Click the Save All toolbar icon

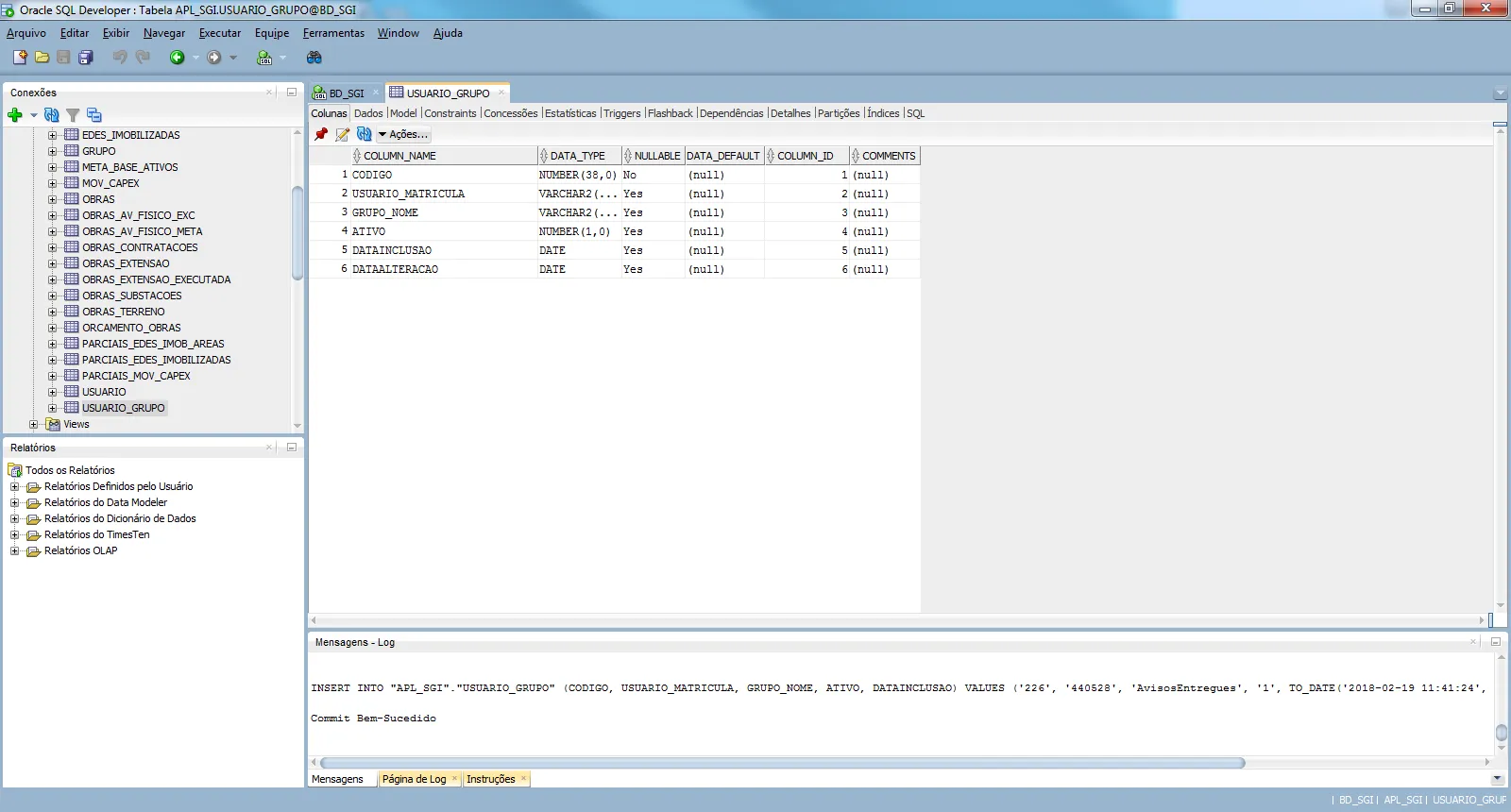pos(86,58)
